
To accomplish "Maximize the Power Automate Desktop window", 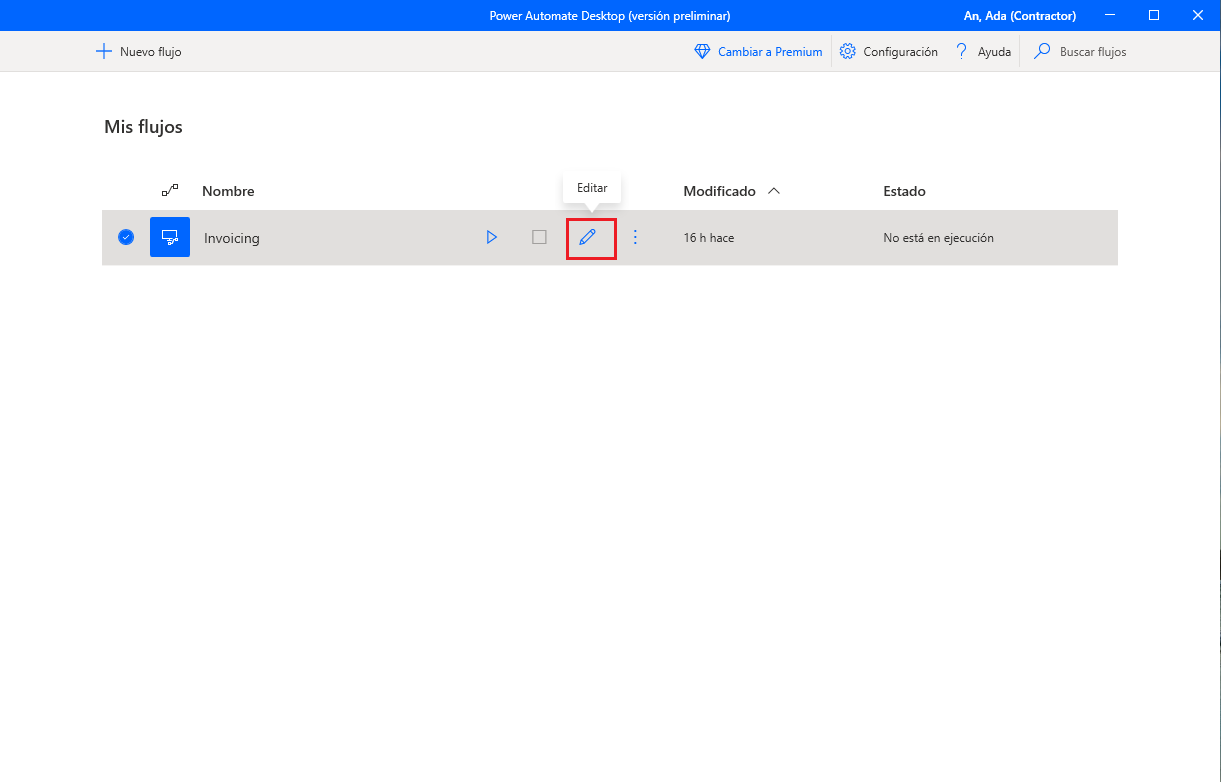I will (1154, 15).
